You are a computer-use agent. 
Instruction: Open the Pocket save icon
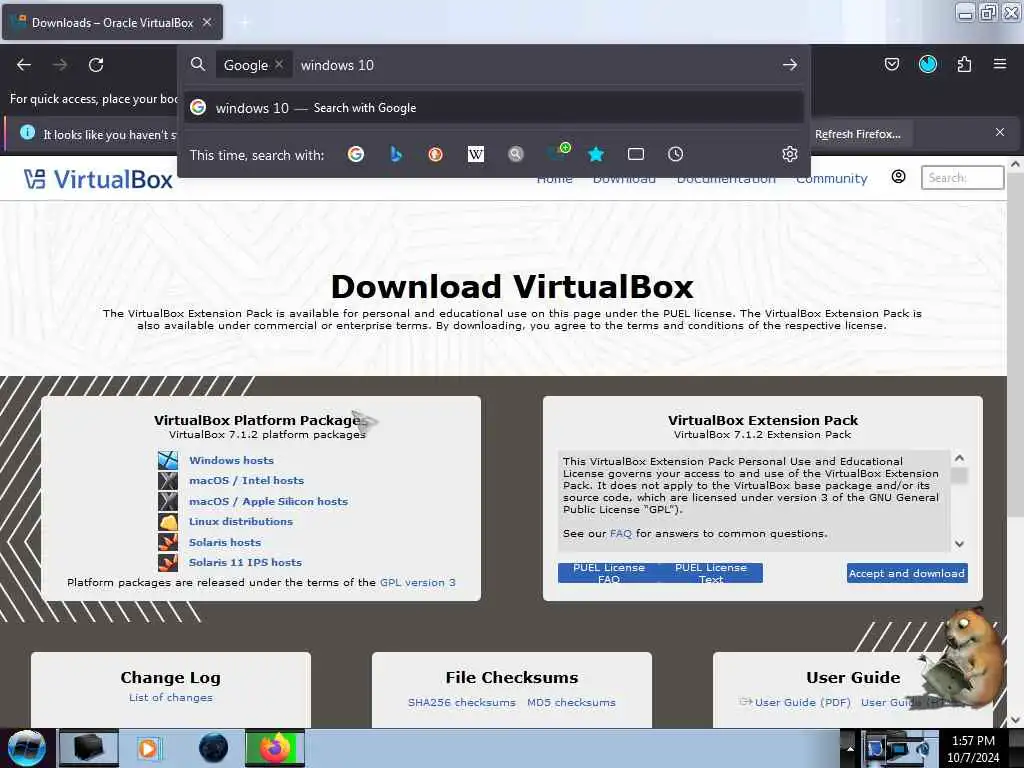pyautogui.click(x=891, y=64)
